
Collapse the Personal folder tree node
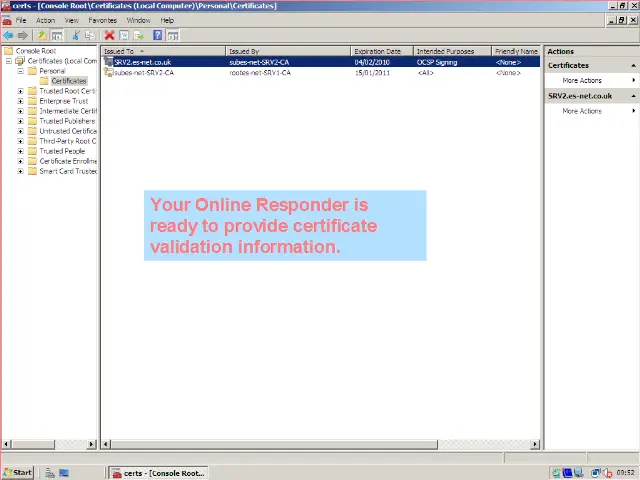click(20, 71)
